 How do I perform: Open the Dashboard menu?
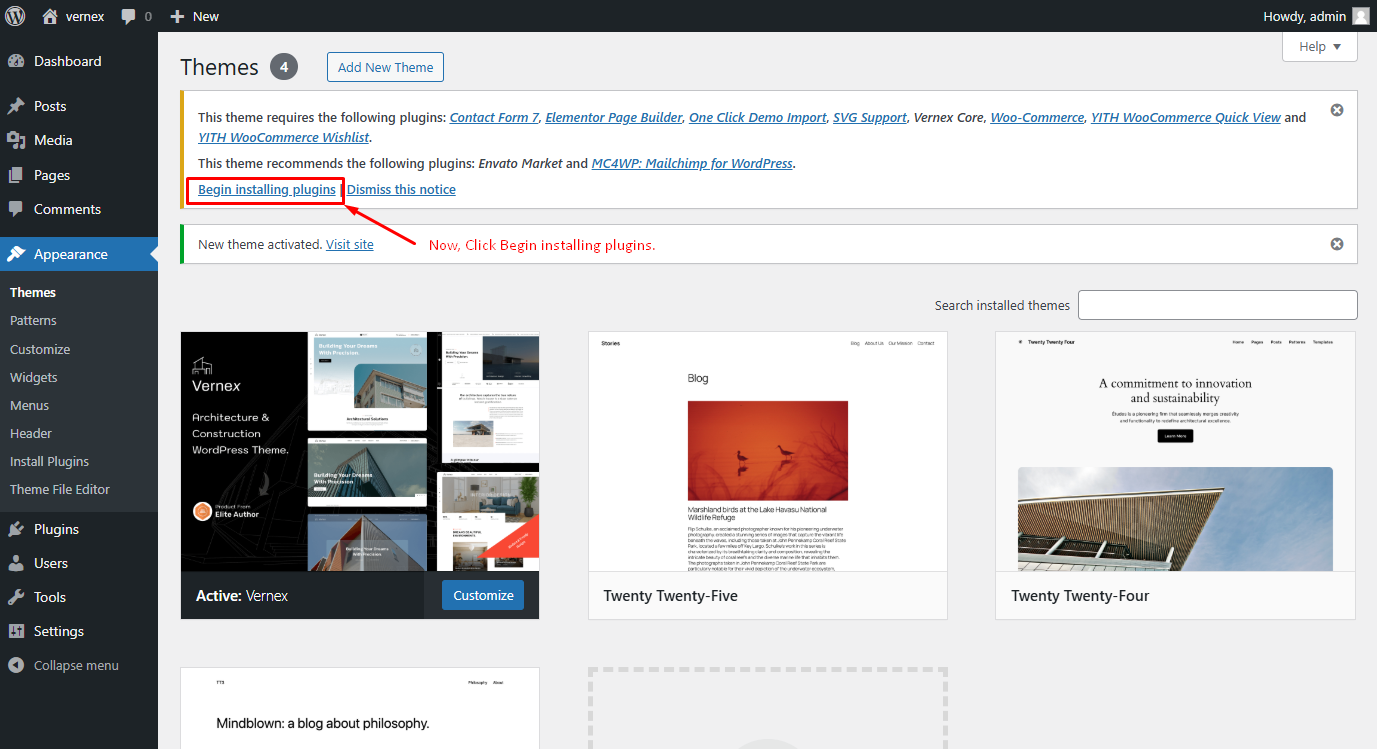point(79,61)
